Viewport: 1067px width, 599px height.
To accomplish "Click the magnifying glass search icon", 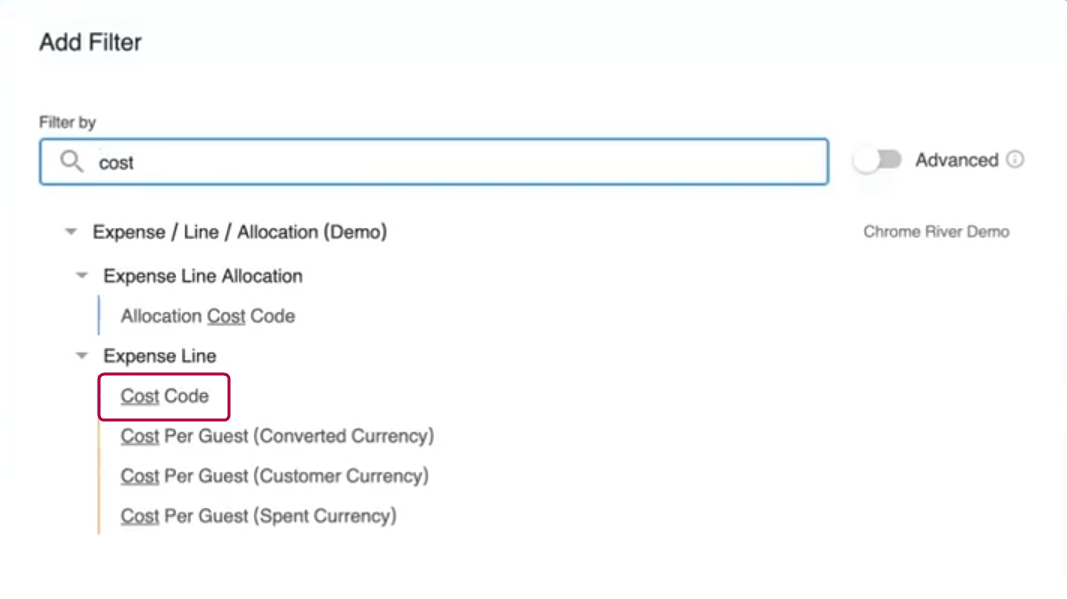I will coord(71,161).
